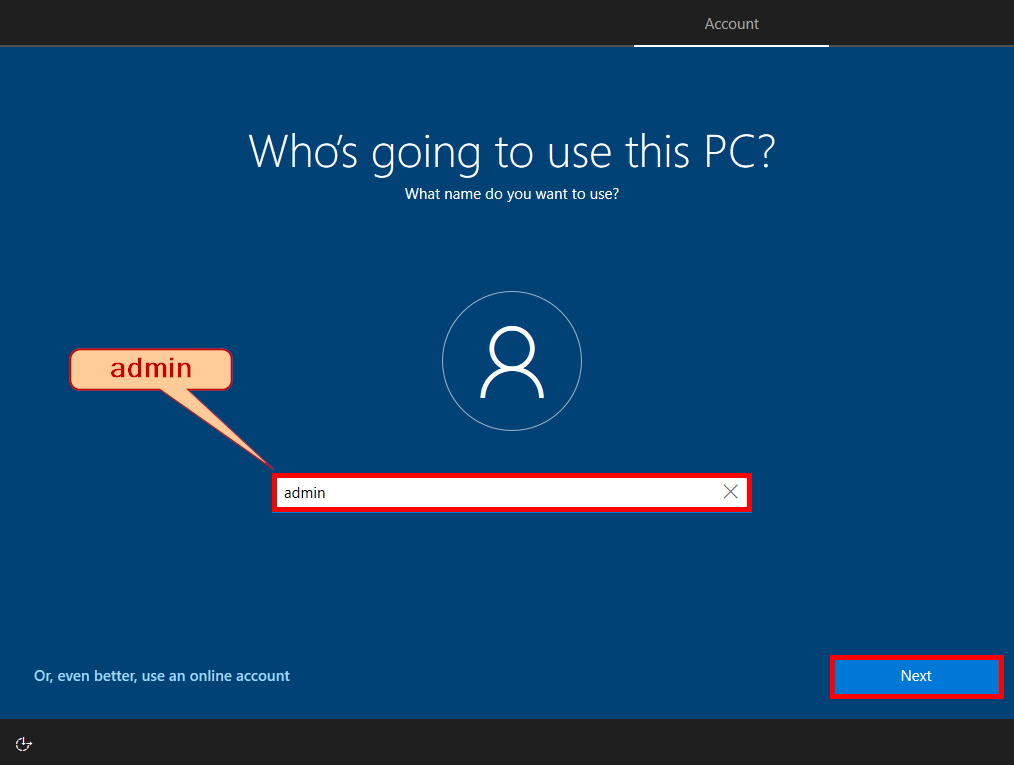Screen dimensions: 1014x765
Task: Click the empty middle of the name box
Action: coord(520,492)
